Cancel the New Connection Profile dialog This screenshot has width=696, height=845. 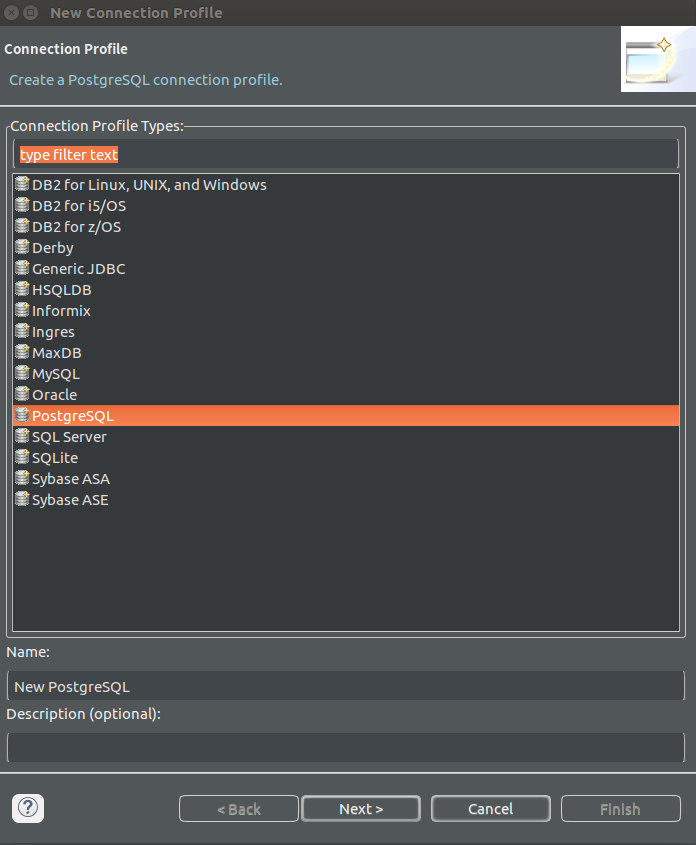coord(491,809)
